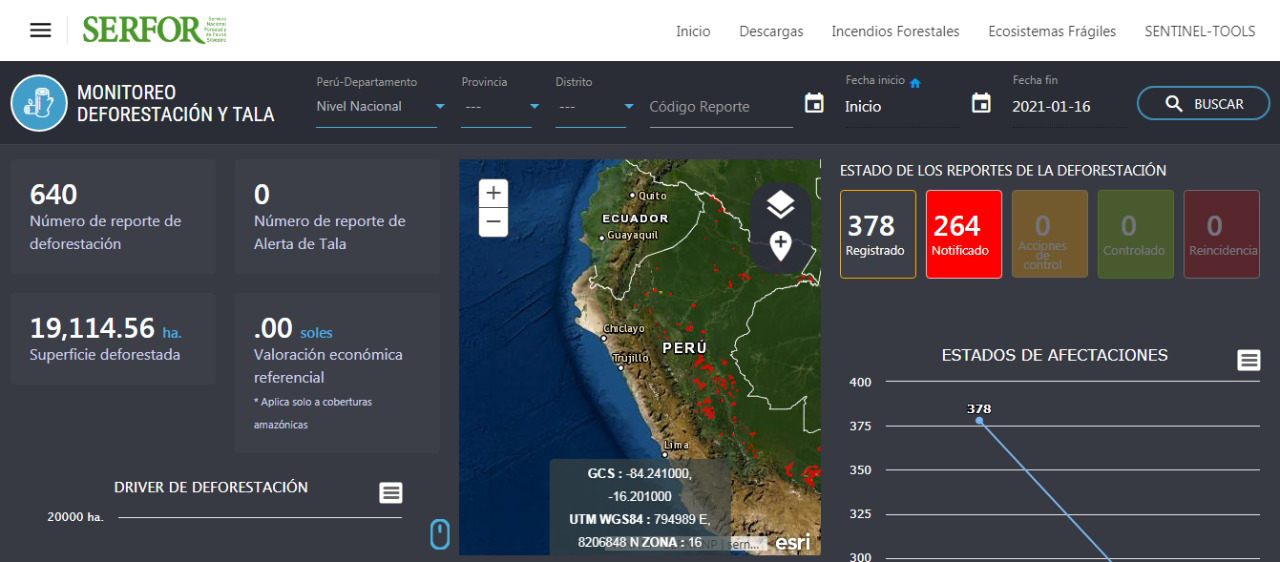
Task: Open Ecosistemas Frágiles page
Action: click(1052, 32)
